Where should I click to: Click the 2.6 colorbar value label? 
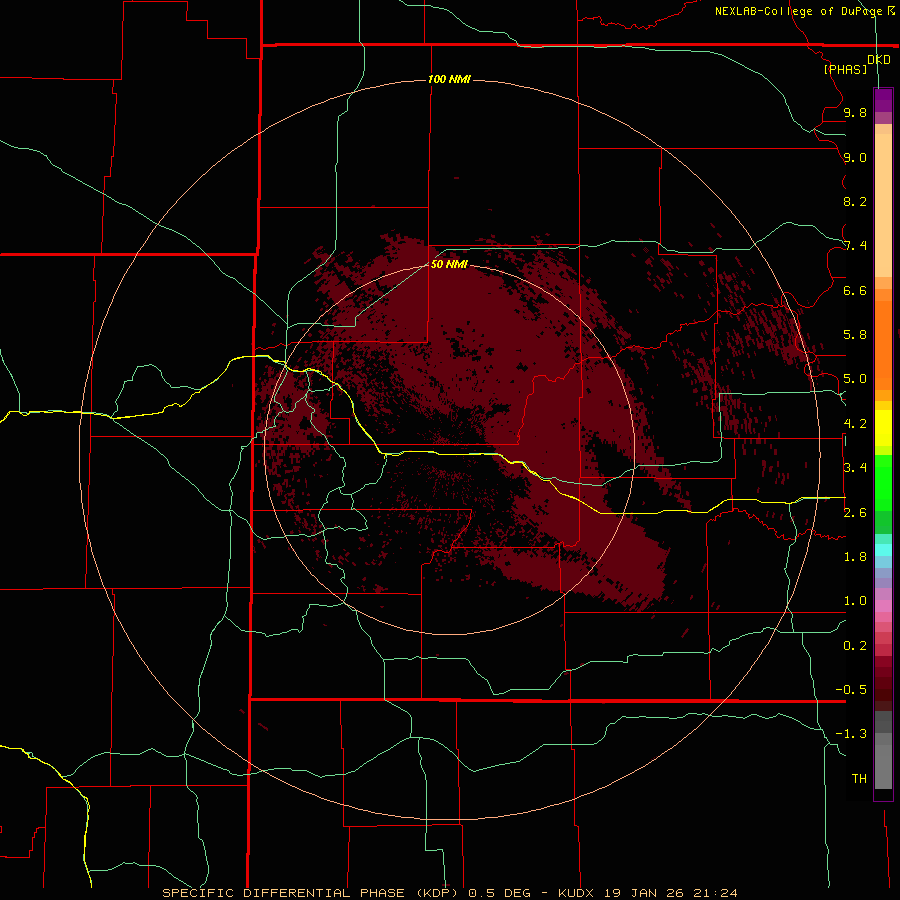[855, 513]
